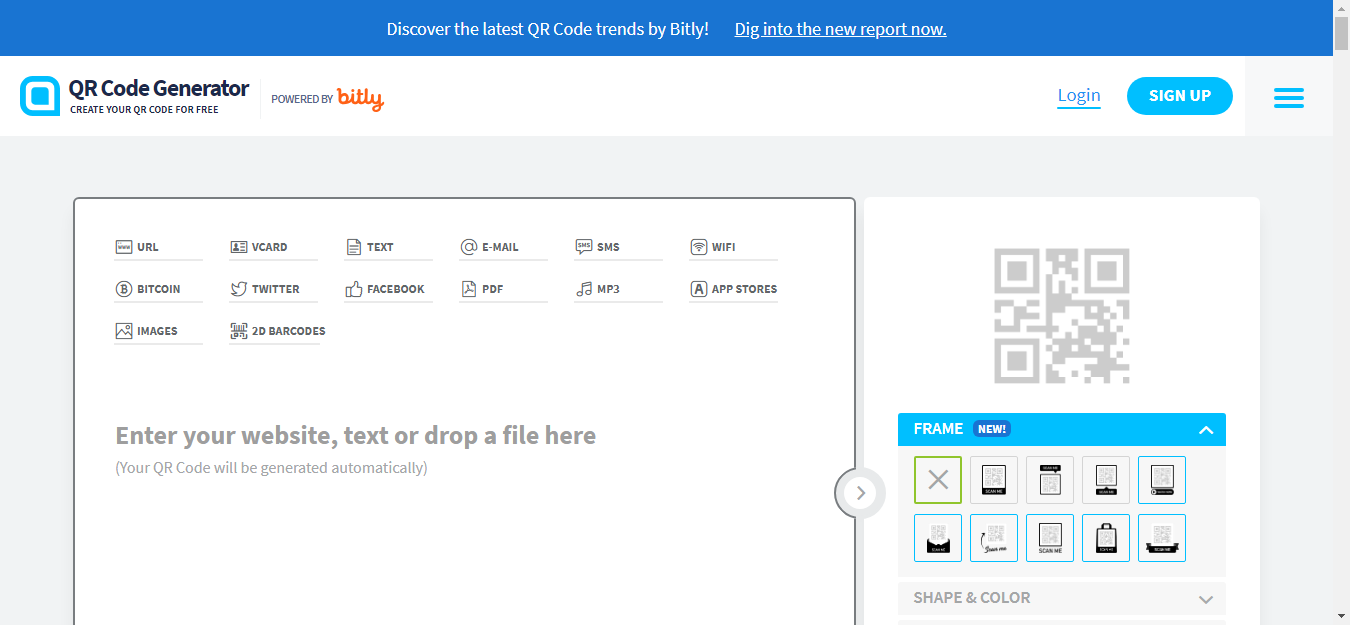Image resolution: width=1350 pixels, height=625 pixels.
Task: Expand the SHAPE & COLOR section
Action: pos(1061,598)
